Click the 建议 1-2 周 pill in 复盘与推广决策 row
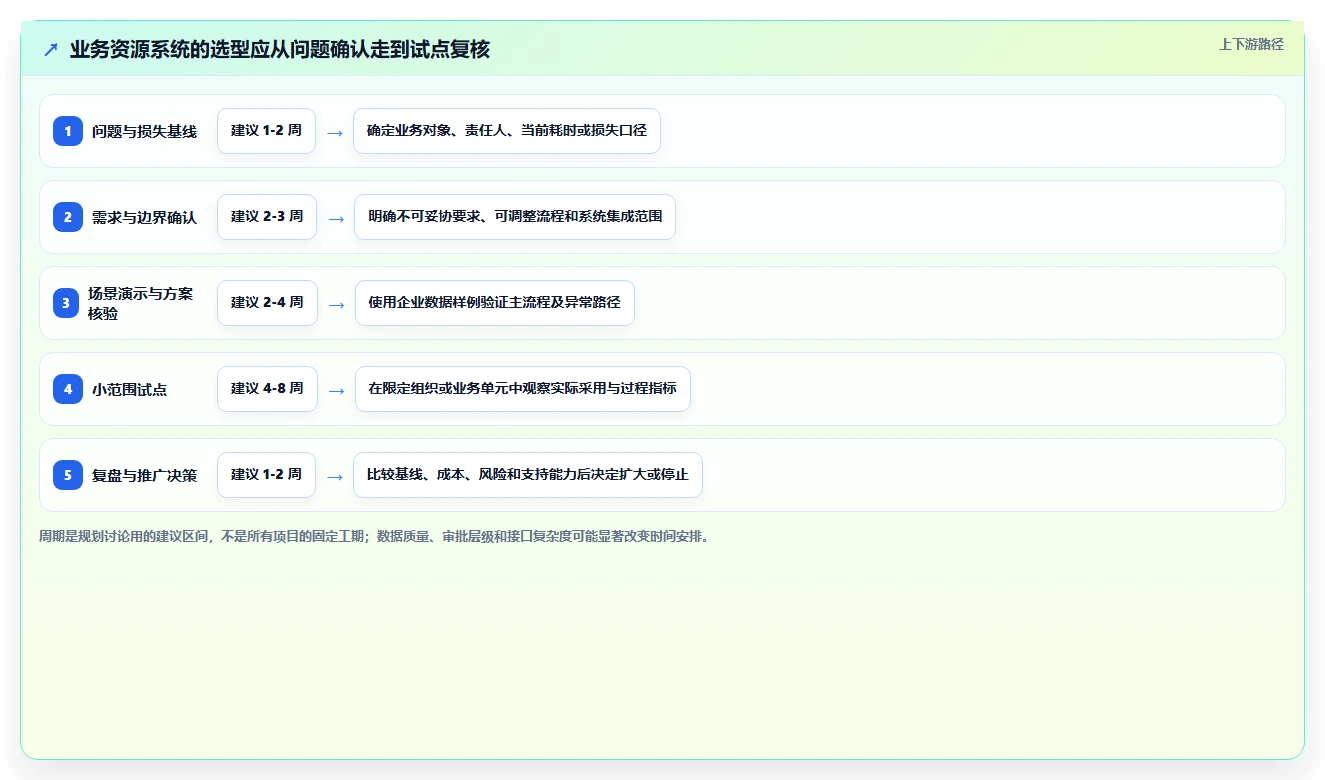This screenshot has width=1325, height=780. click(266, 475)
